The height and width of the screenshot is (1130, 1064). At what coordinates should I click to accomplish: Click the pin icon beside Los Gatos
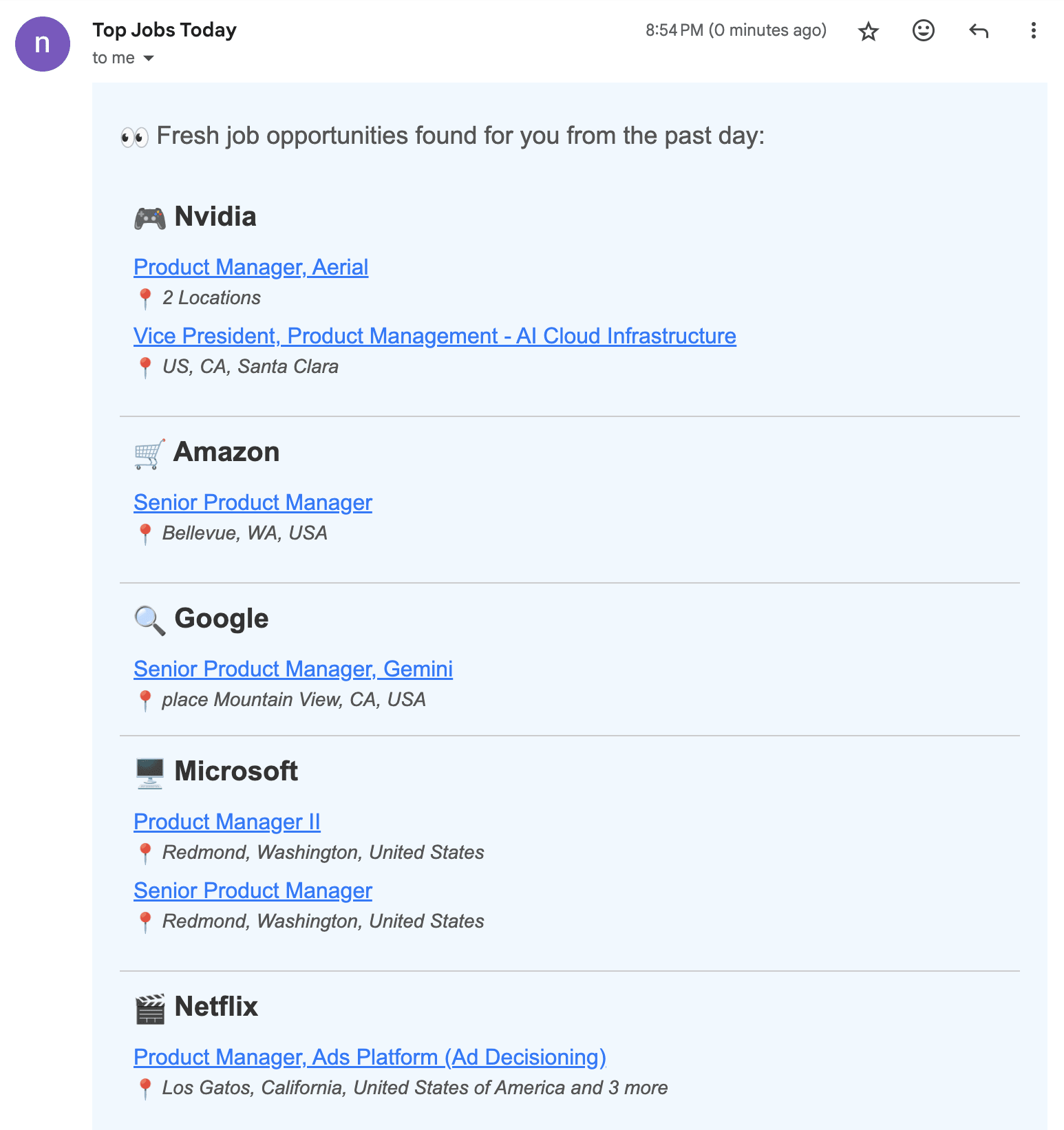point(145,1089)
